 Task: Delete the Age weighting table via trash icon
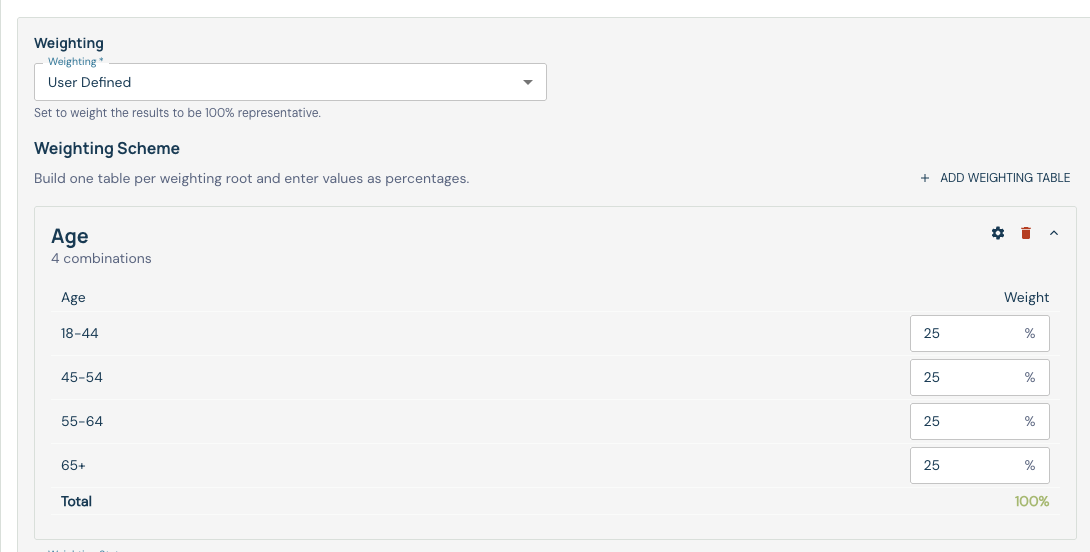tap(1025, 233)
